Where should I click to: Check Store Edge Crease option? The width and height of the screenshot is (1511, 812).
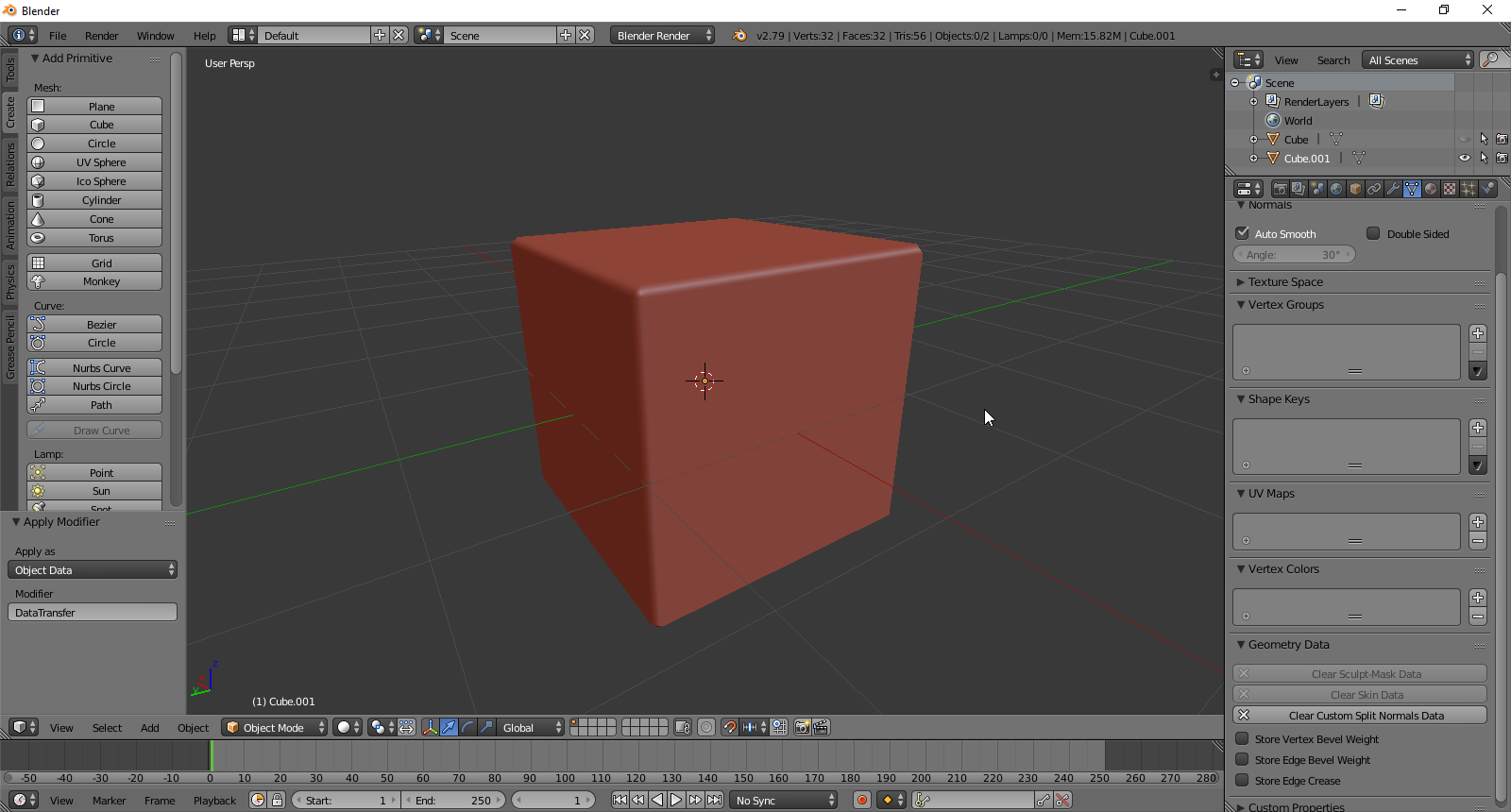[1243, 781]
